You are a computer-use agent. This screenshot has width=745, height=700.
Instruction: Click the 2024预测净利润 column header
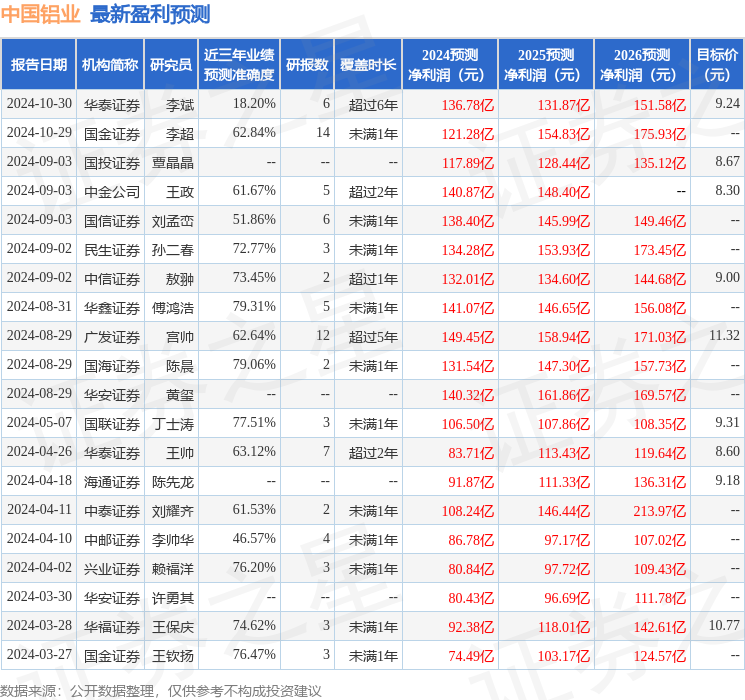pos(450,65)
